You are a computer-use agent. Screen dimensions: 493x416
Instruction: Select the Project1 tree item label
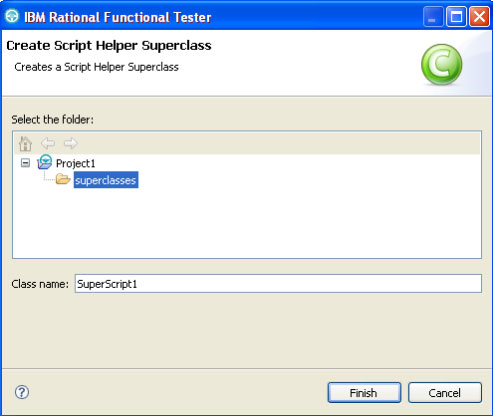click(76, 163)
